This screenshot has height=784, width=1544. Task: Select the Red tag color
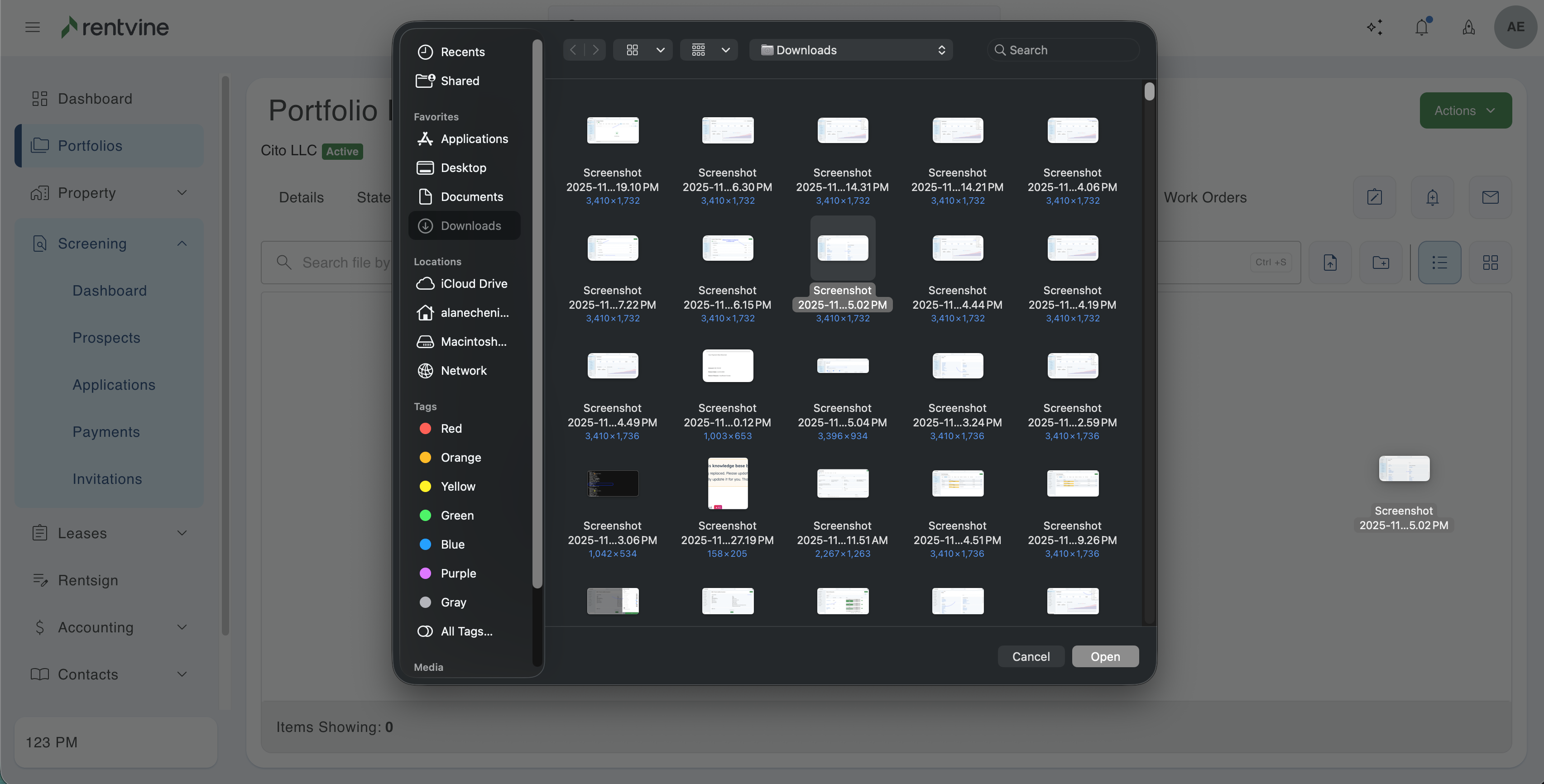(451, 429)
